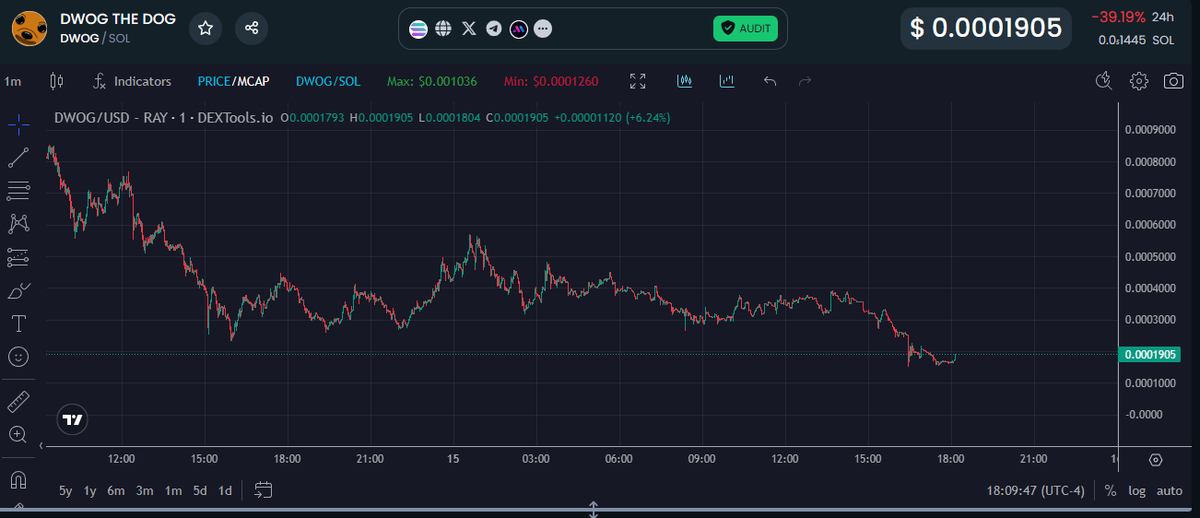This screenshot has height=518, width=1200.
Task: Open the Indicators menu
Action: click(x=132, y=81)
